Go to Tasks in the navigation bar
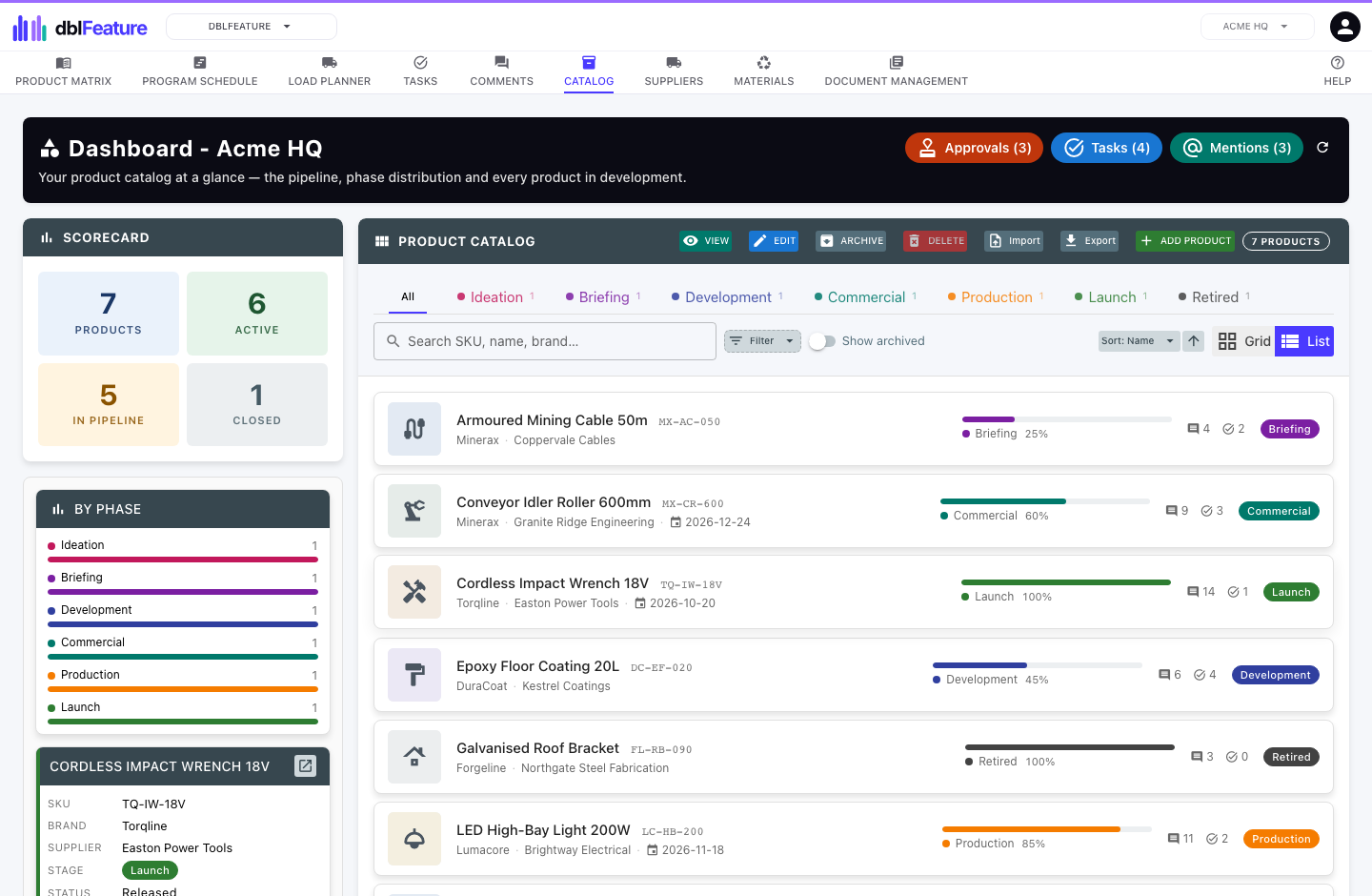Viewport: 1372px width, 896px height. point(420,71)
